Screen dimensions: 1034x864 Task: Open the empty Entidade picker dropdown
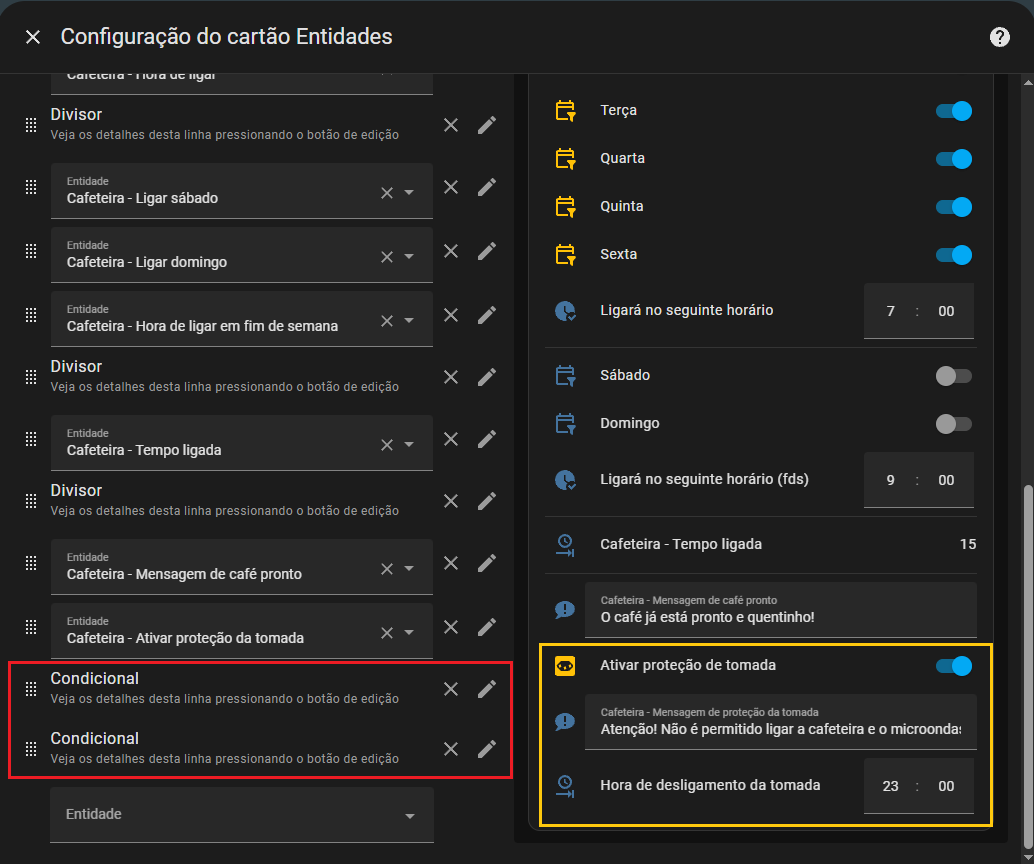(409, 816)
